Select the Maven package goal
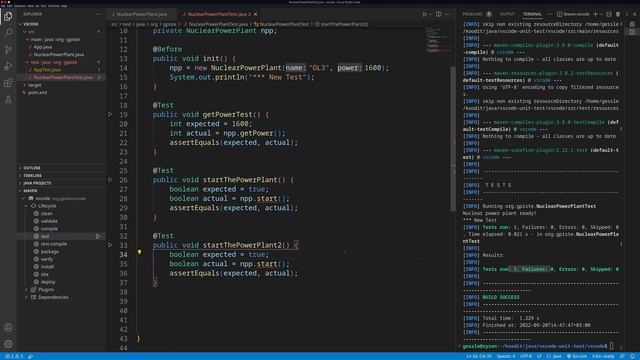This screenshot has width=640, height=360. tap(49, 252)
